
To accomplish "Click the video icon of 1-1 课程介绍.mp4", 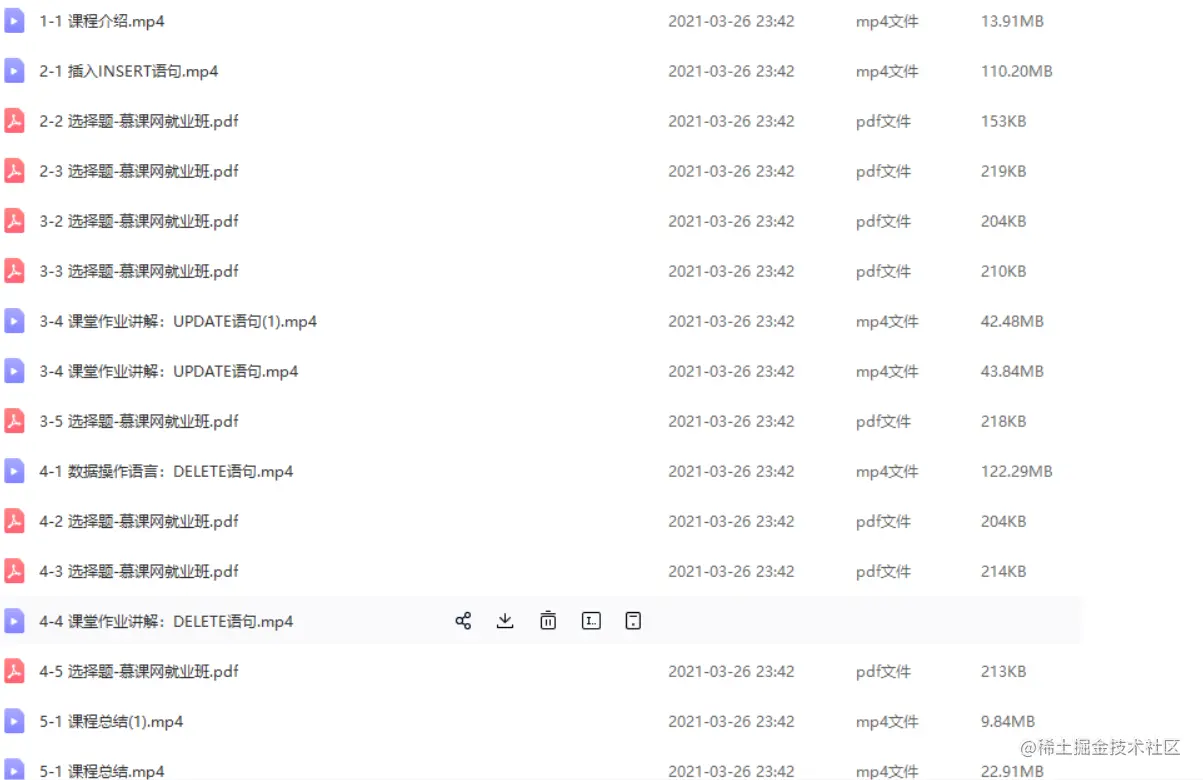I will [x=14, y=21].
